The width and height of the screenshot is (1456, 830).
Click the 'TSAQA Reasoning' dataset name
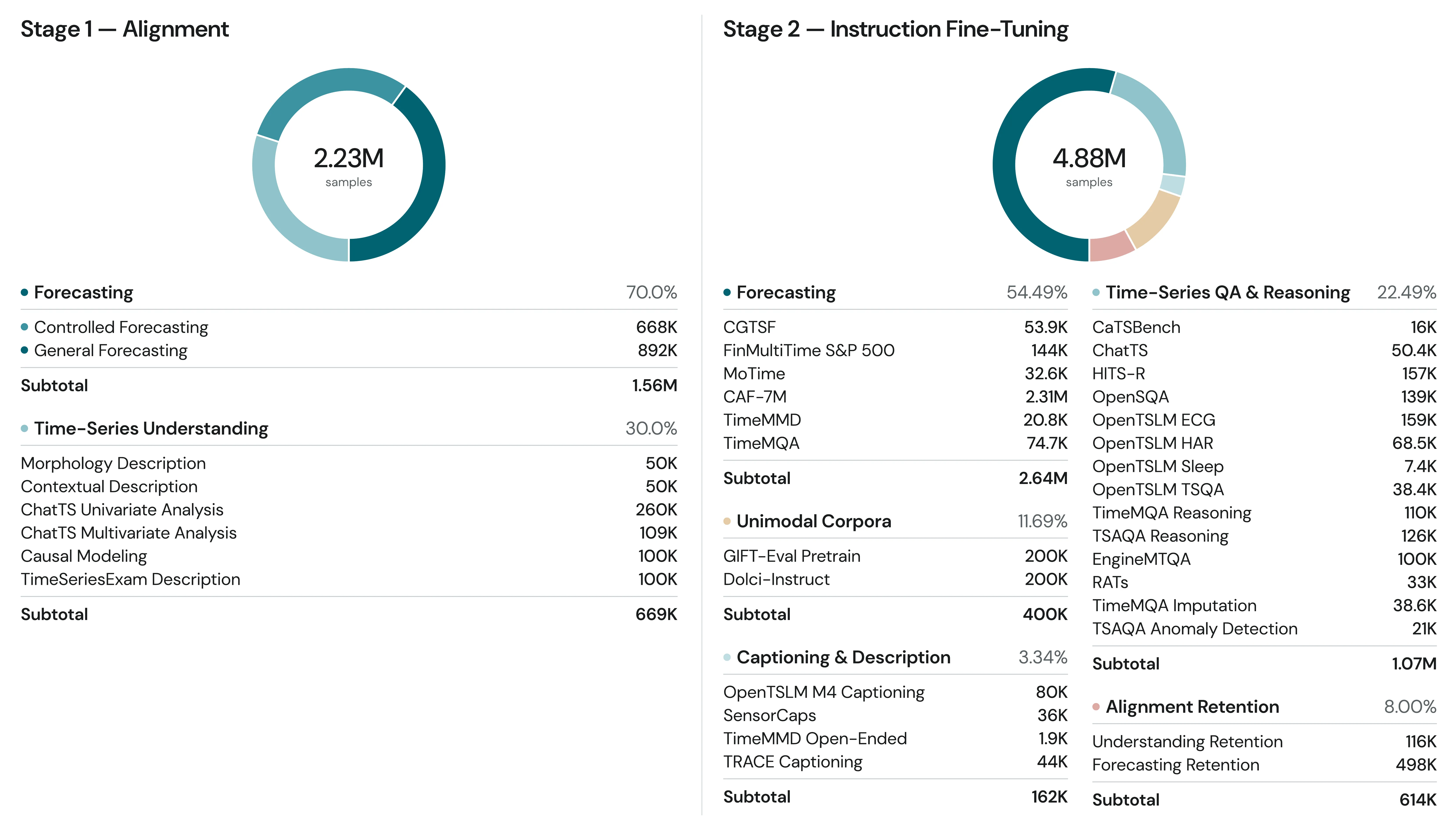[1160, 536]
